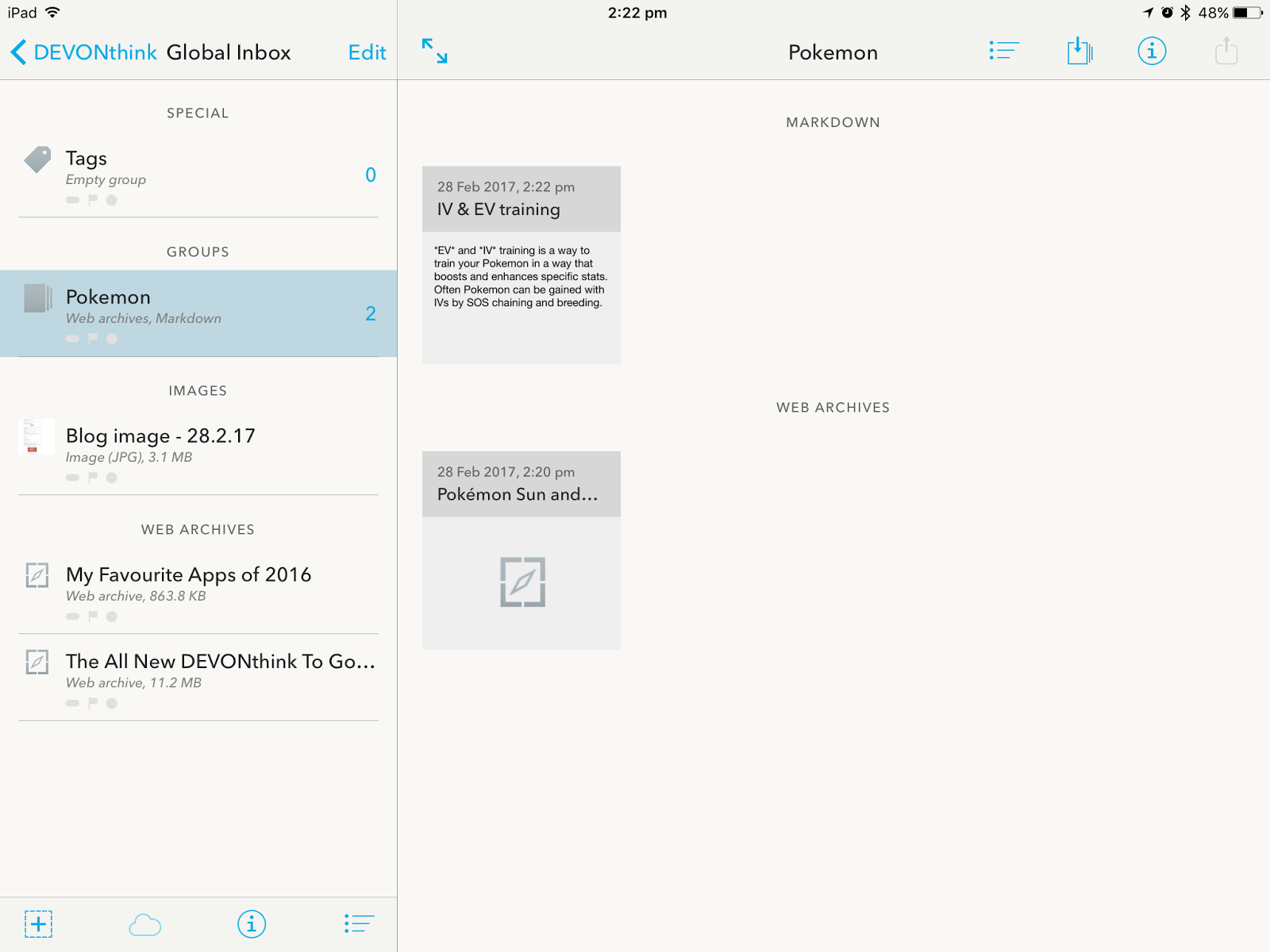
Task: Tap Blog image thumbnail preview
Action: point(36,436)
